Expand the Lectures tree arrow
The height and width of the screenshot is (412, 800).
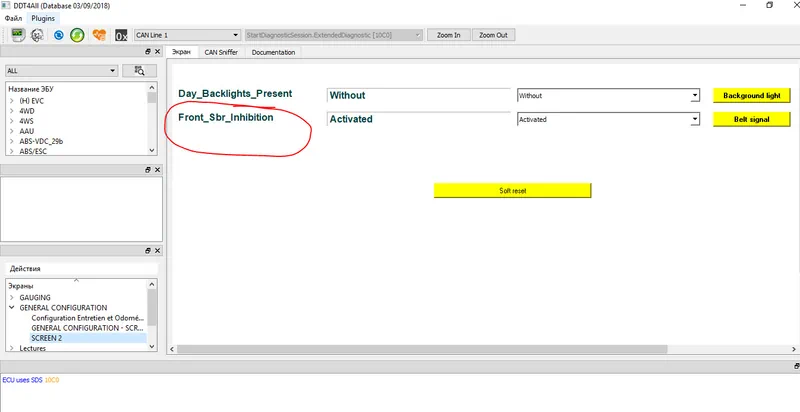click(x=12, y=348)
